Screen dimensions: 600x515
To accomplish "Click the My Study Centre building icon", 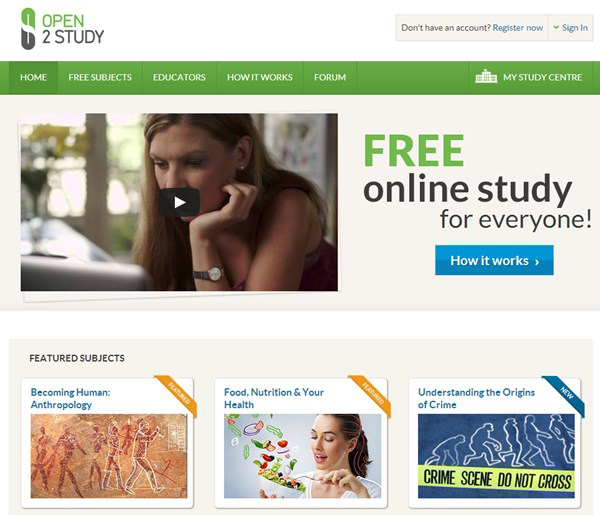I will 486,77.
